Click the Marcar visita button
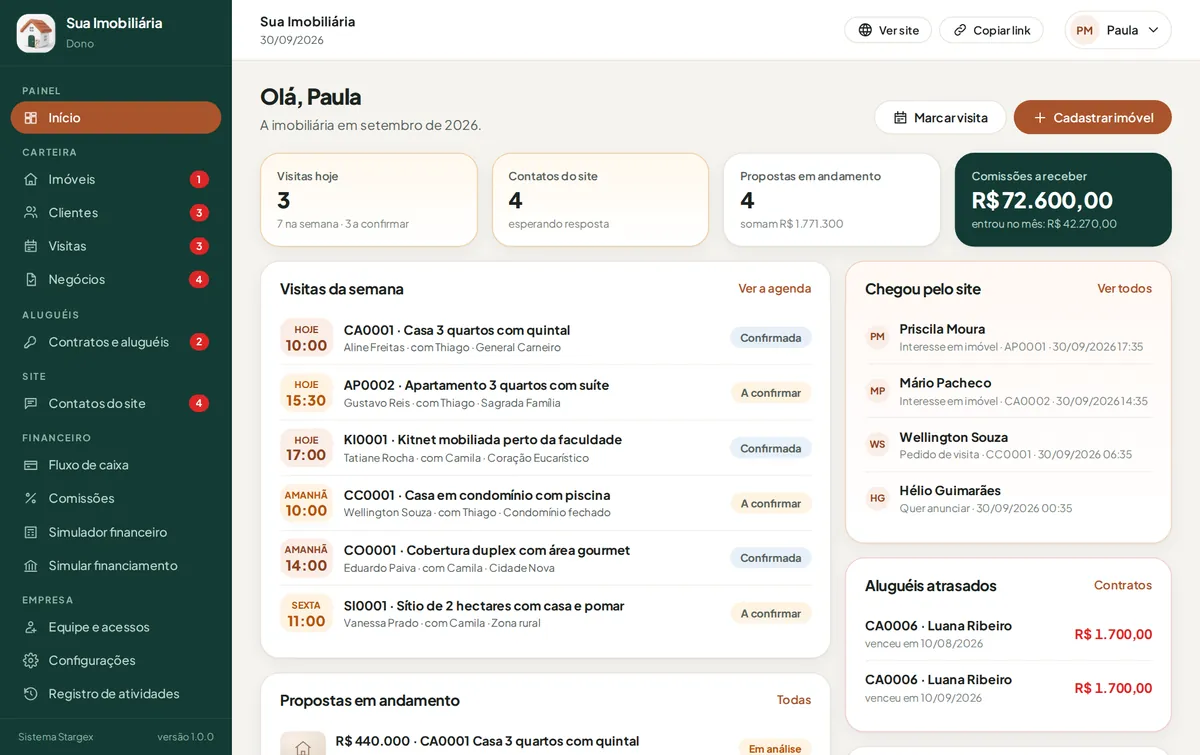The image size is (1200, 755). (940, 118)
